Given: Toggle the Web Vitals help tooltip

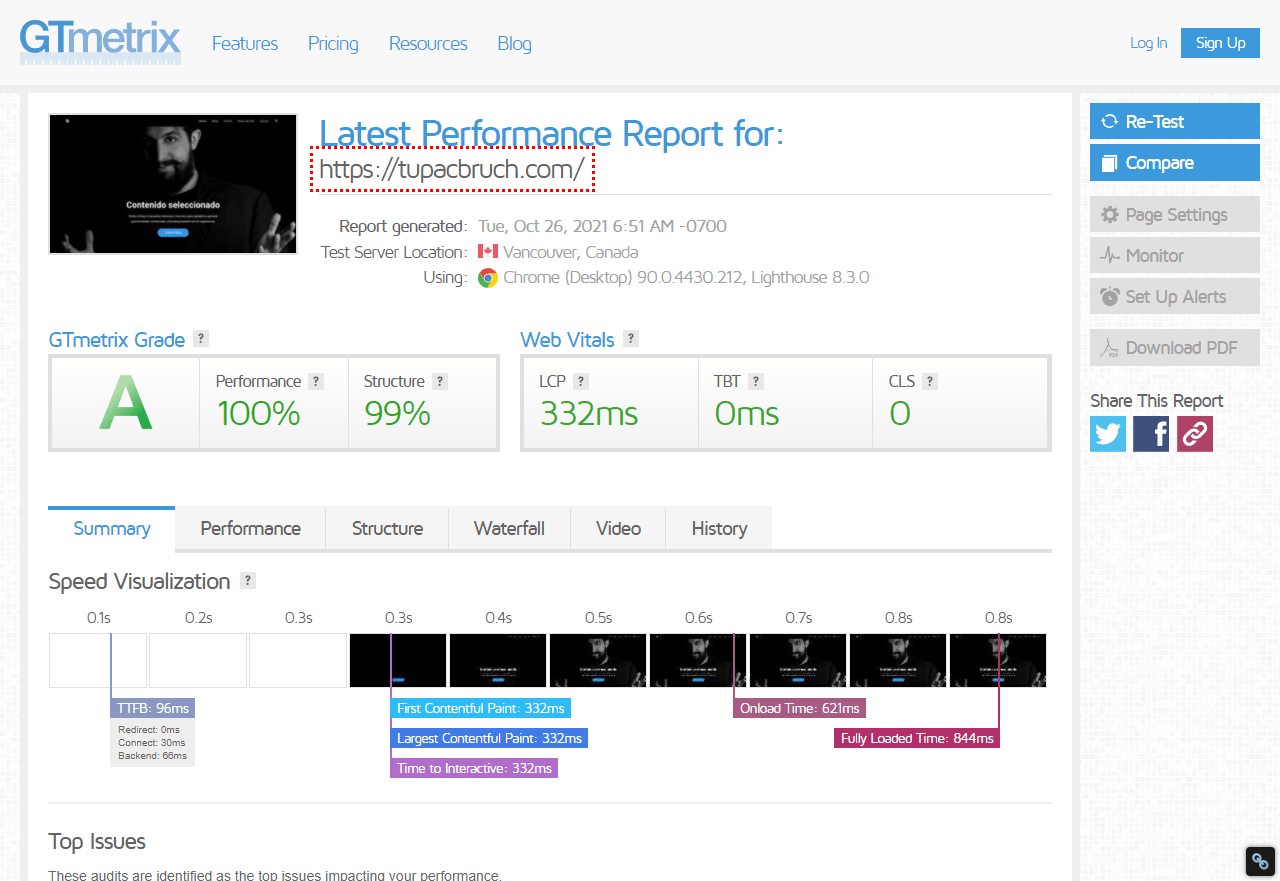Looking at the screenshot, I should [630, 338].
